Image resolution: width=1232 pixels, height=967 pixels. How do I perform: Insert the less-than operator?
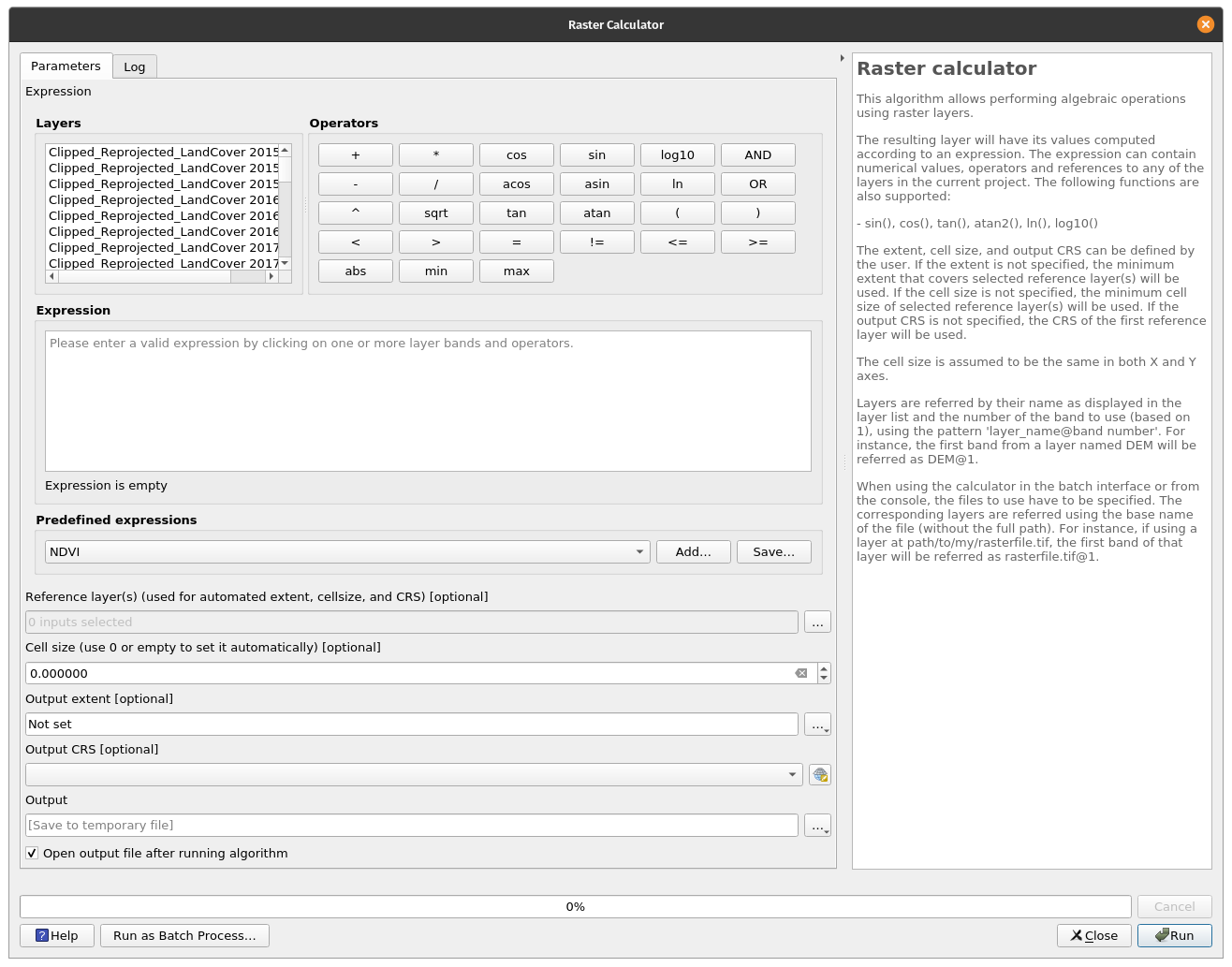pos(356,242)
